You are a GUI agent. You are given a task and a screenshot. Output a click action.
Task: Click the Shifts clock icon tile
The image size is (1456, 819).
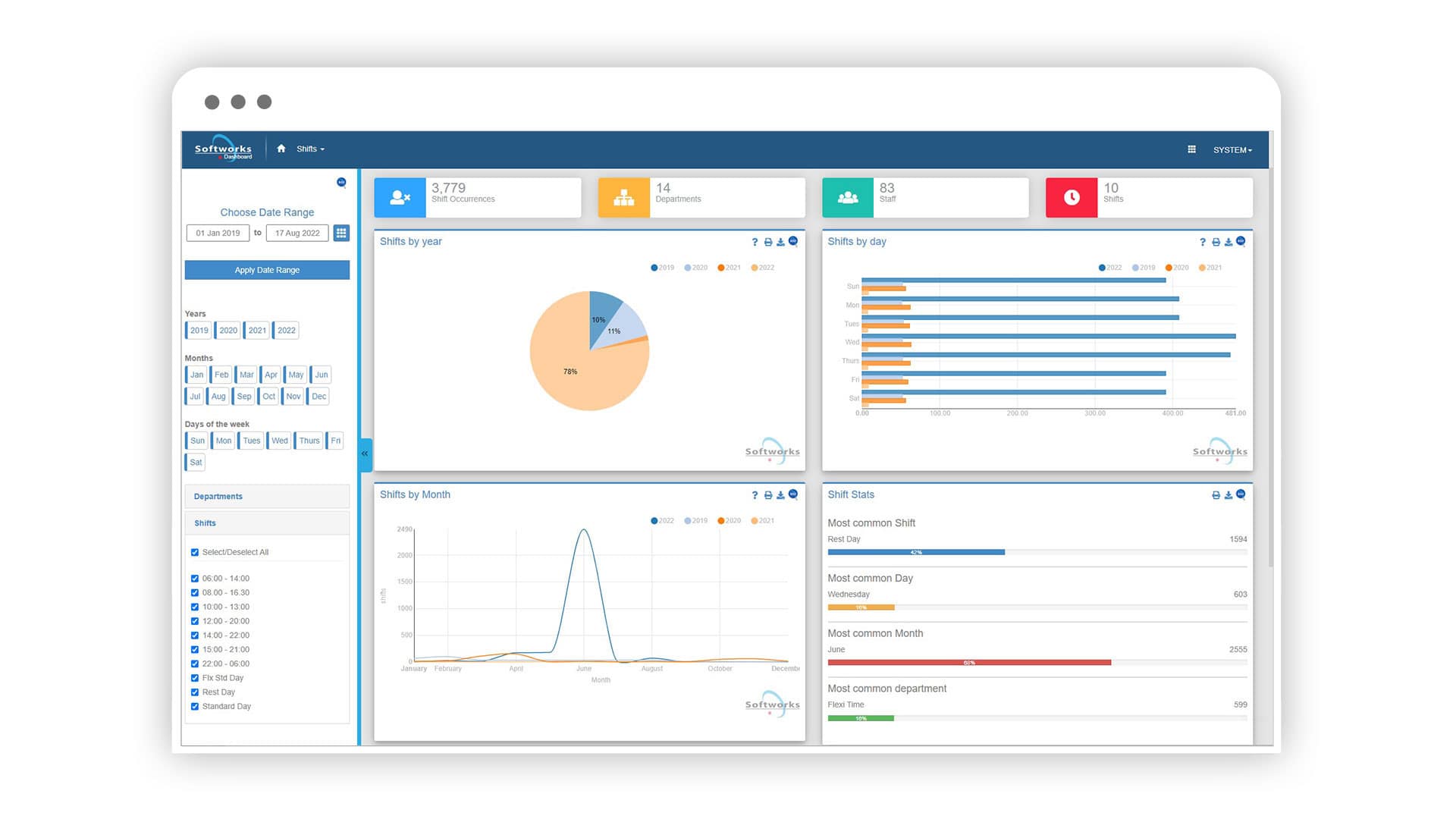click(x=1072, y=198)
